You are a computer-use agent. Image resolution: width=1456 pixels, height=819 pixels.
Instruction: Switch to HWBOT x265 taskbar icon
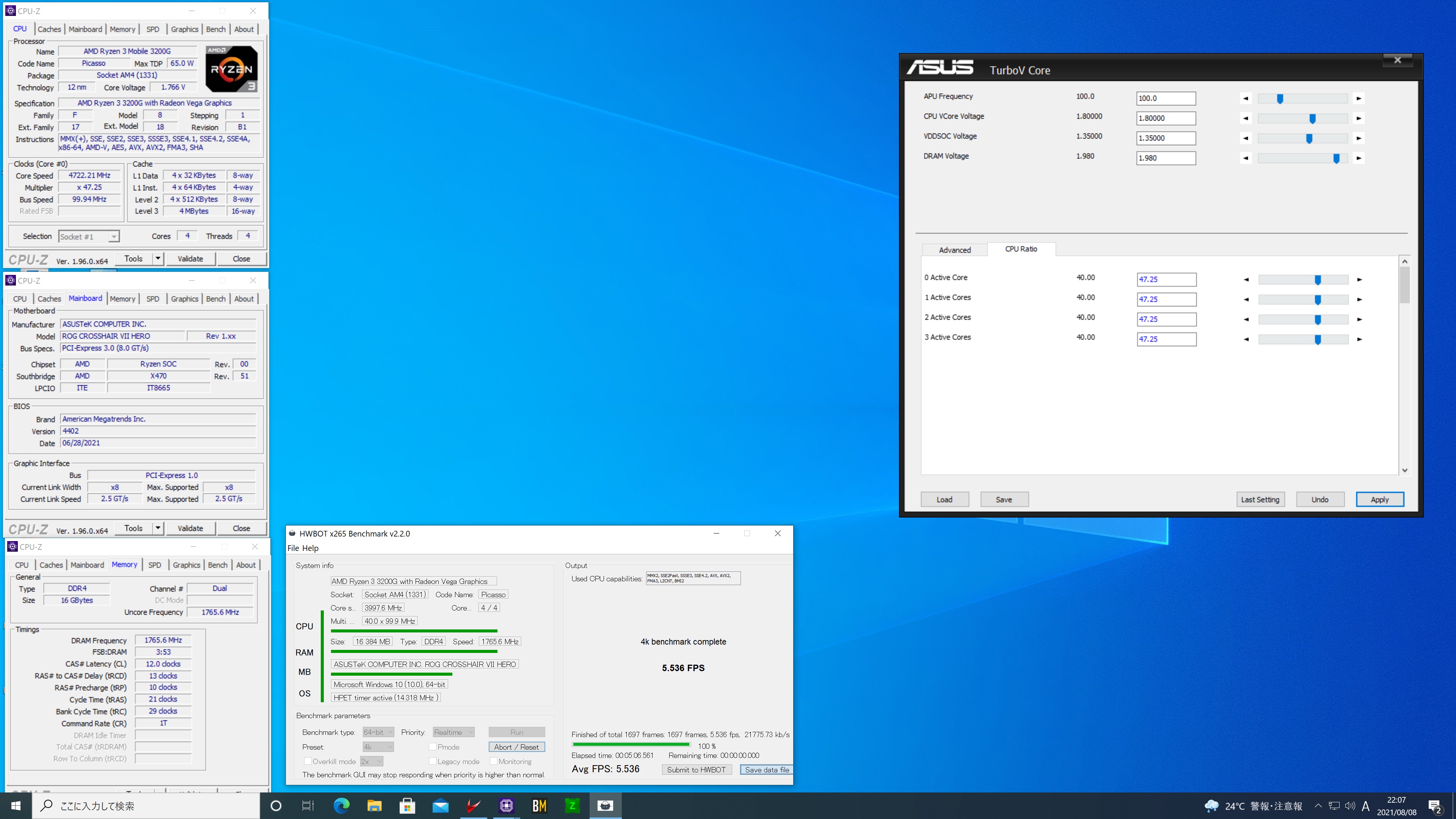click(x=606, y=805)
